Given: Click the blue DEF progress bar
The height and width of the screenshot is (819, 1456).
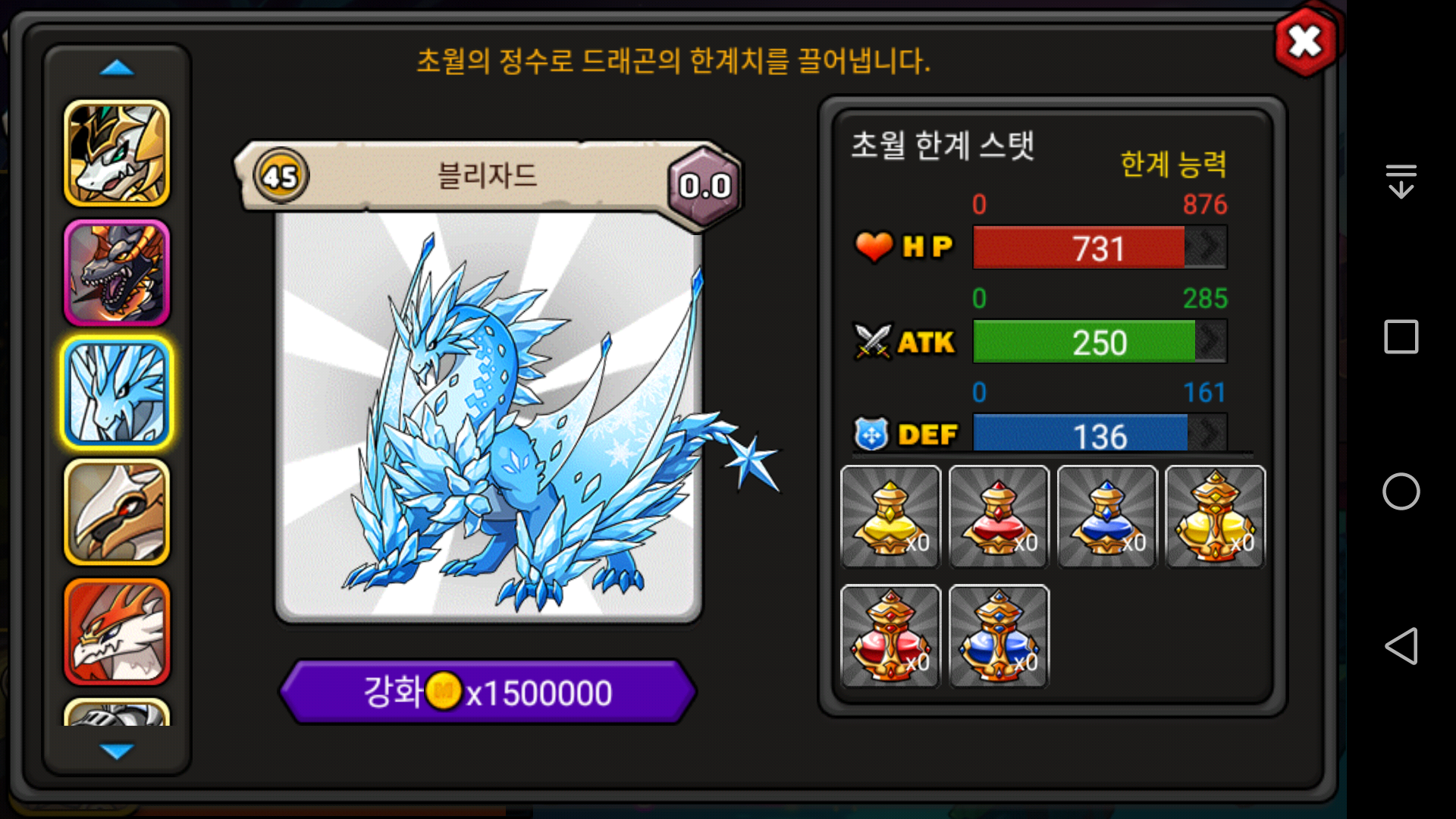Looking at the screenshot, I should (1100, 434).
